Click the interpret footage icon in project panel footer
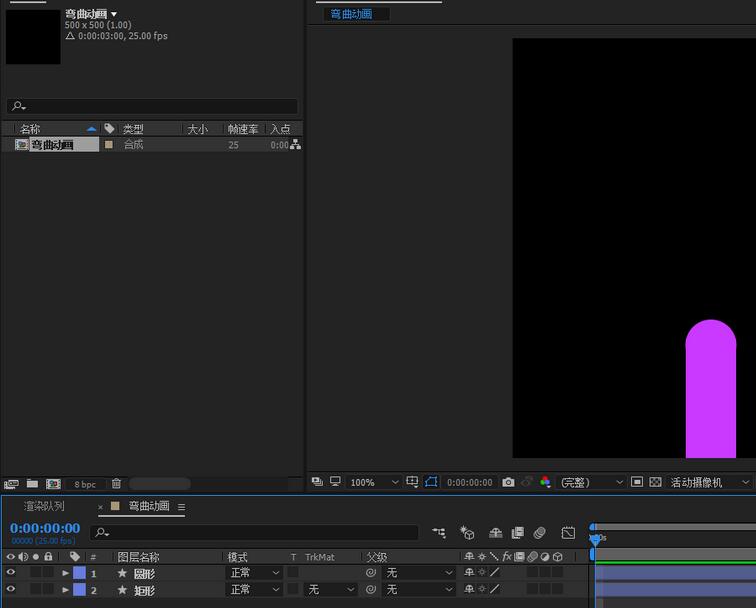756x608 pixels. pos(11,484)
